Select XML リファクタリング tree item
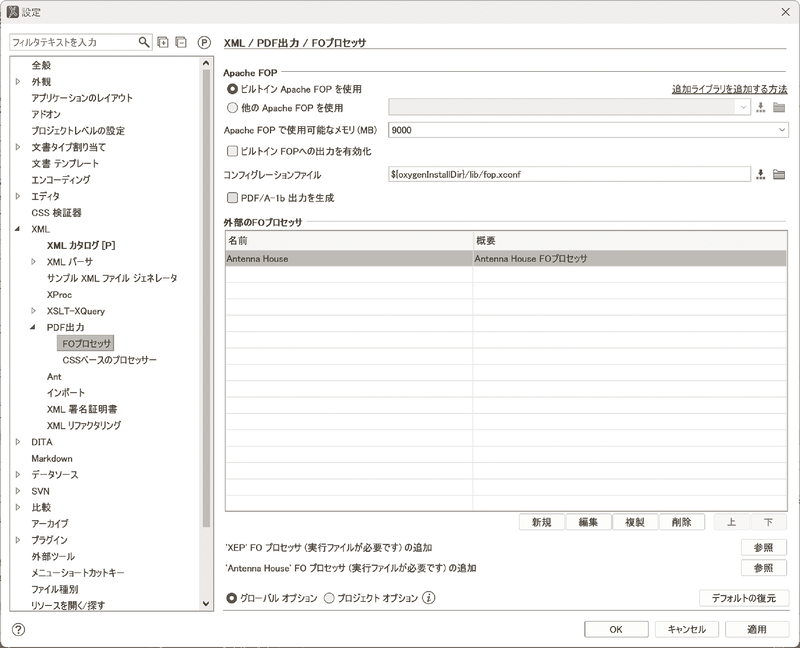Image resolution: width=800 pixels, height=648 pixels. 84,425
